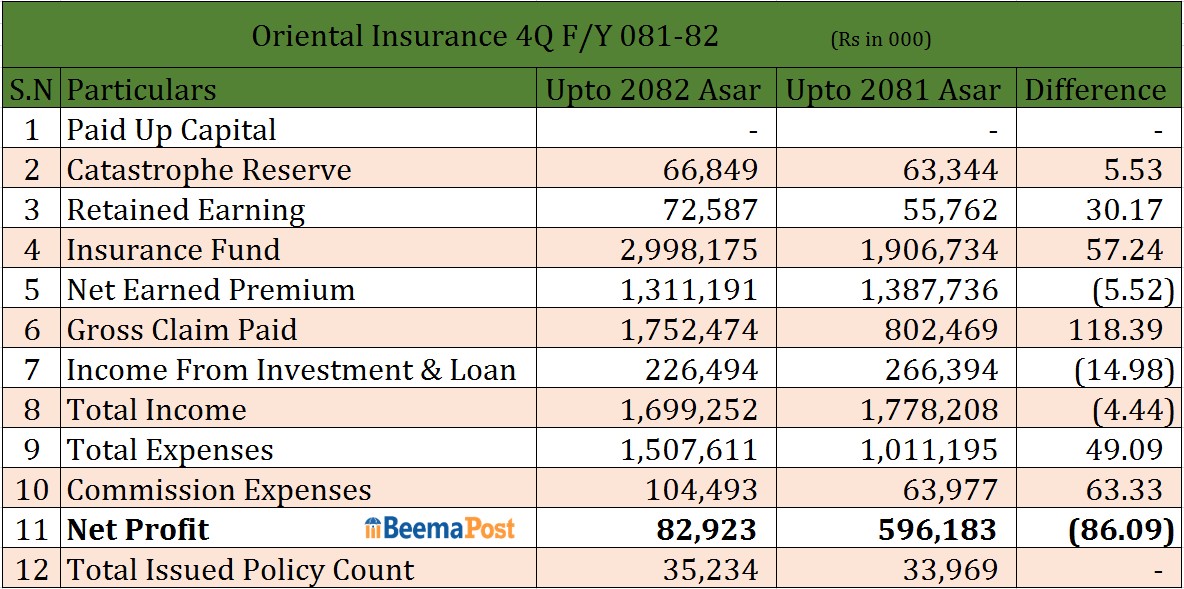Select the Paid Up Capital row label
This screenshot has width=1184, height=589.
point(171,130)
